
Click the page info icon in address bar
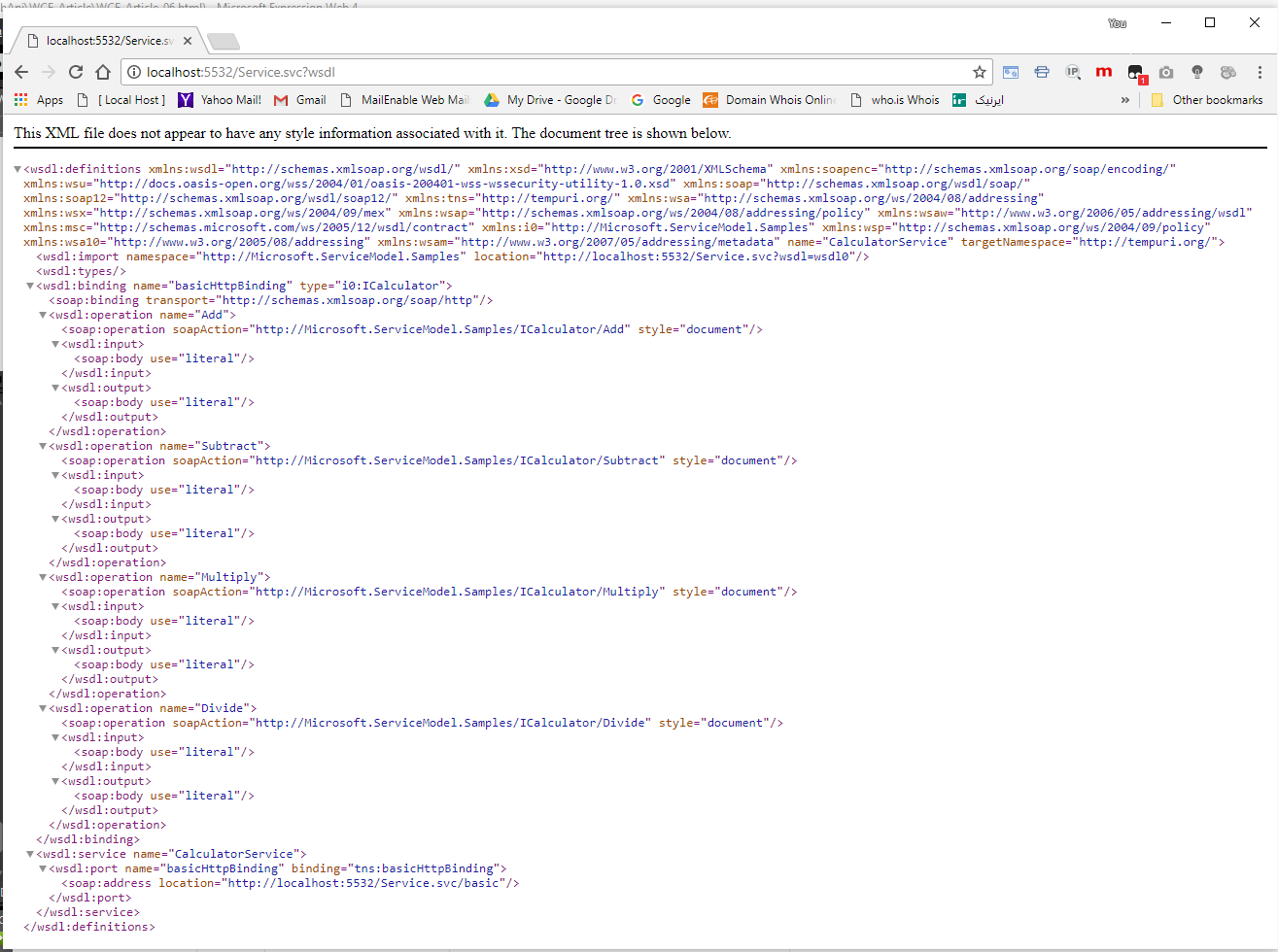tap(131, 71)
